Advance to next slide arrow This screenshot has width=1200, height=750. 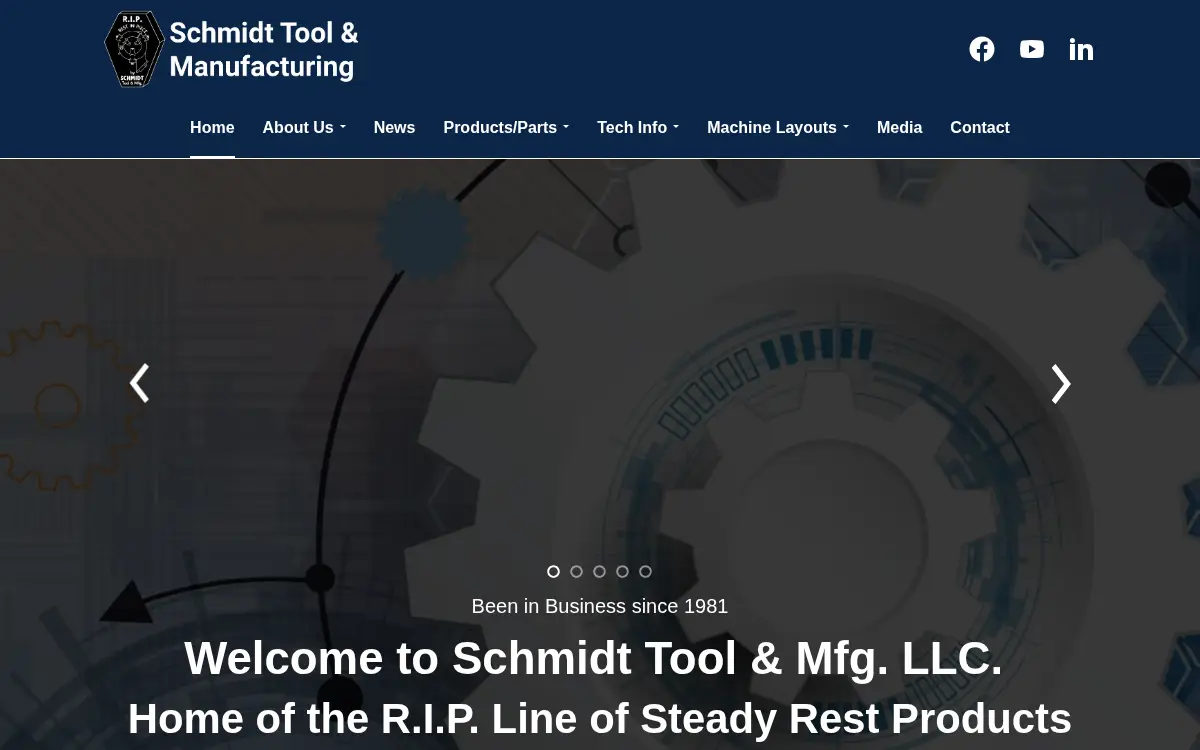[1061, 383]
